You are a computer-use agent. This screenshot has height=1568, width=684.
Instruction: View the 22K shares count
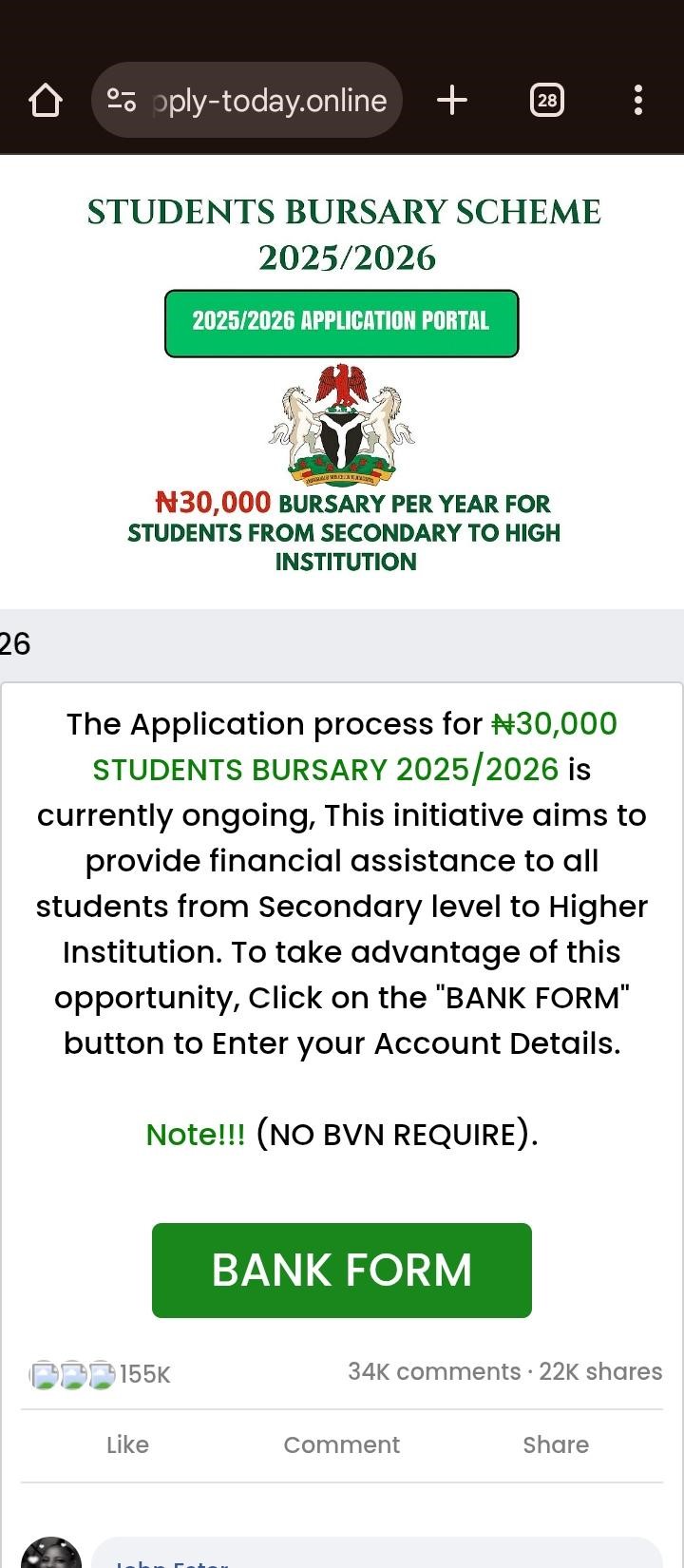point(600,1371)
